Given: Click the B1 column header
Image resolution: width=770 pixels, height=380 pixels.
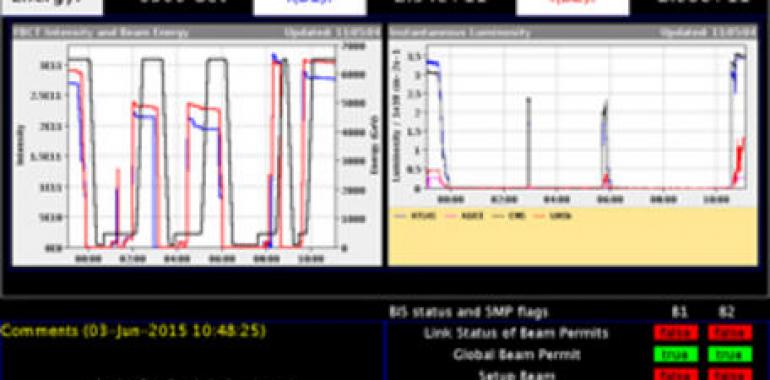Looking at the screenshot, I should (680, 312).
